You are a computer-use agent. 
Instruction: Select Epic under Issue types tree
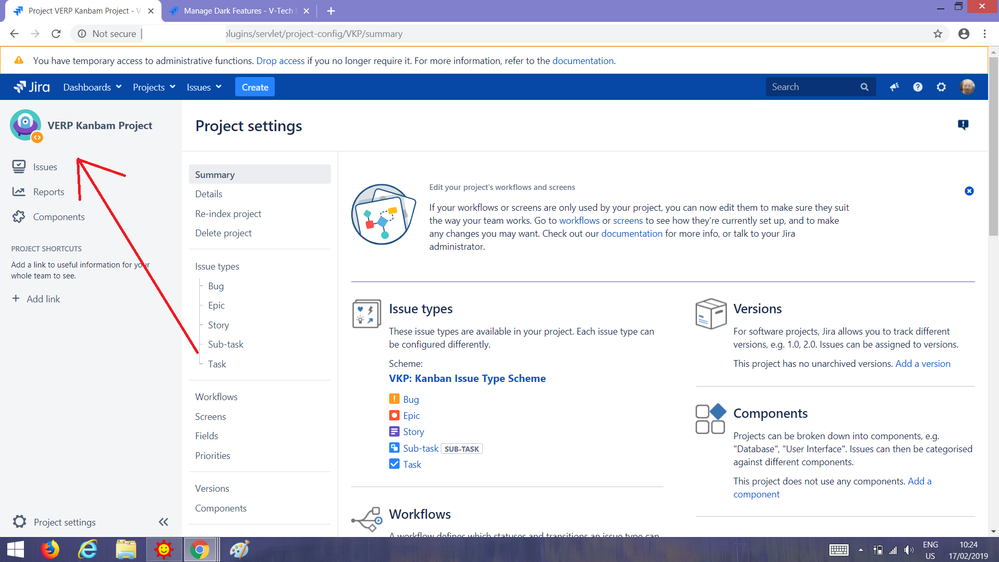216,305
